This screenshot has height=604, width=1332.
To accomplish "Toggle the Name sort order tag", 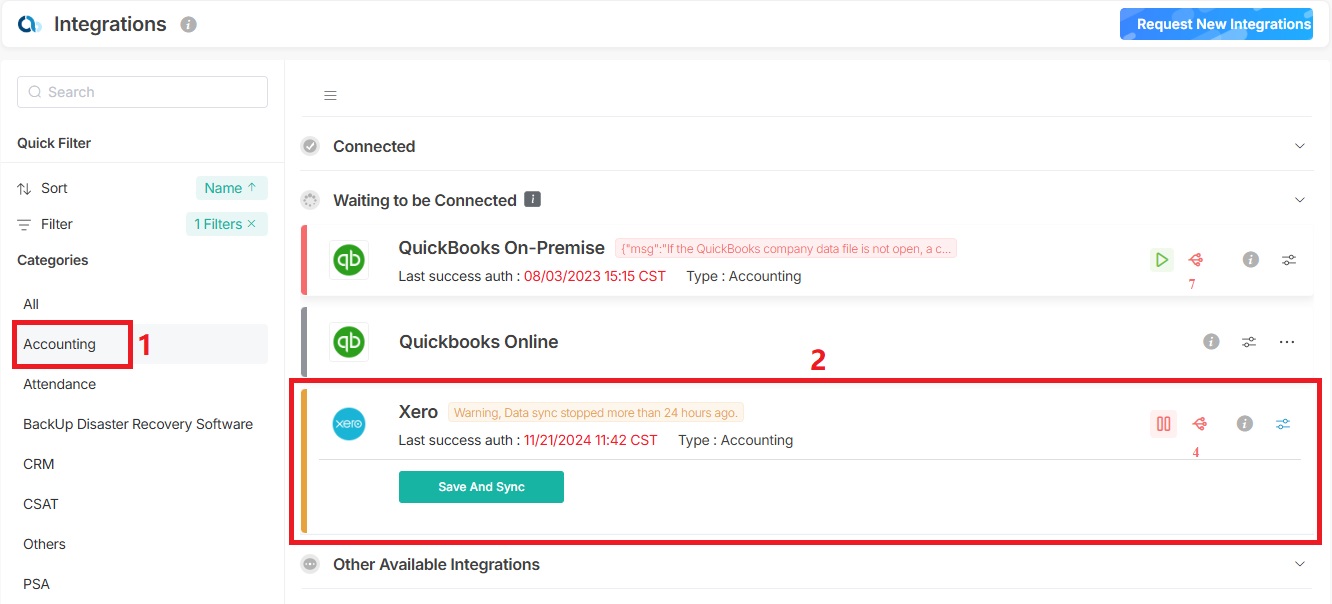I will pos(231,188).
